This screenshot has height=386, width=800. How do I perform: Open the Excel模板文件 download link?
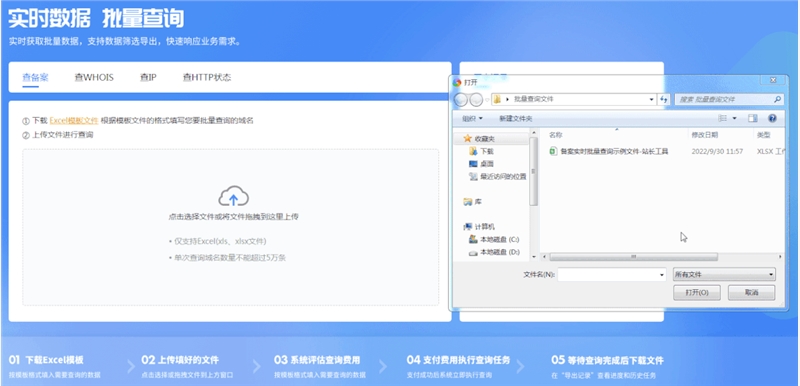point(74,121)
